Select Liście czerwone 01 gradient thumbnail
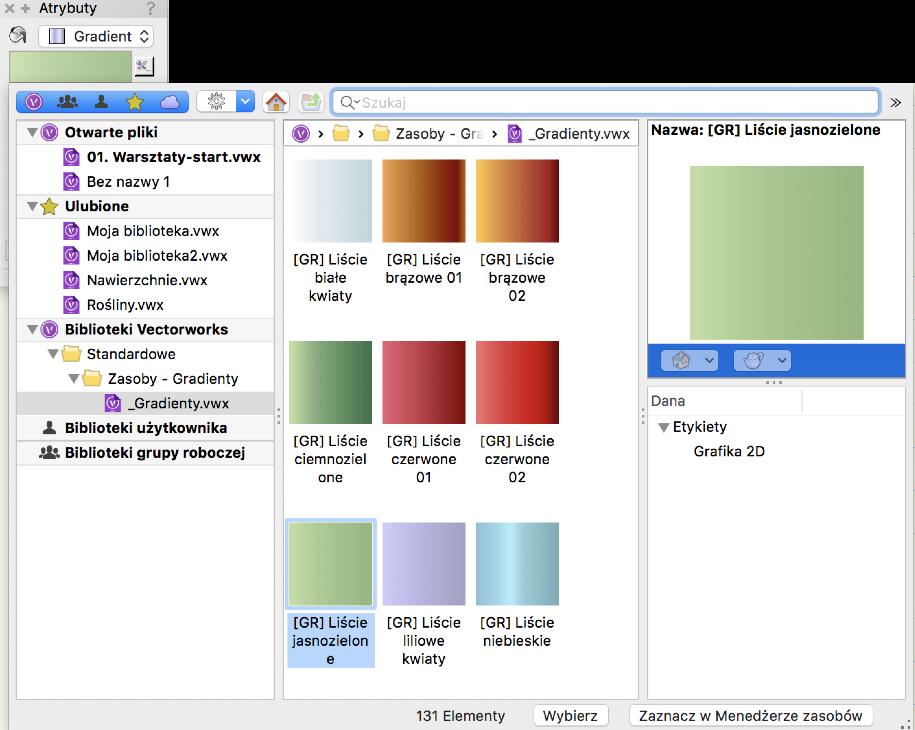 point(424,382)
